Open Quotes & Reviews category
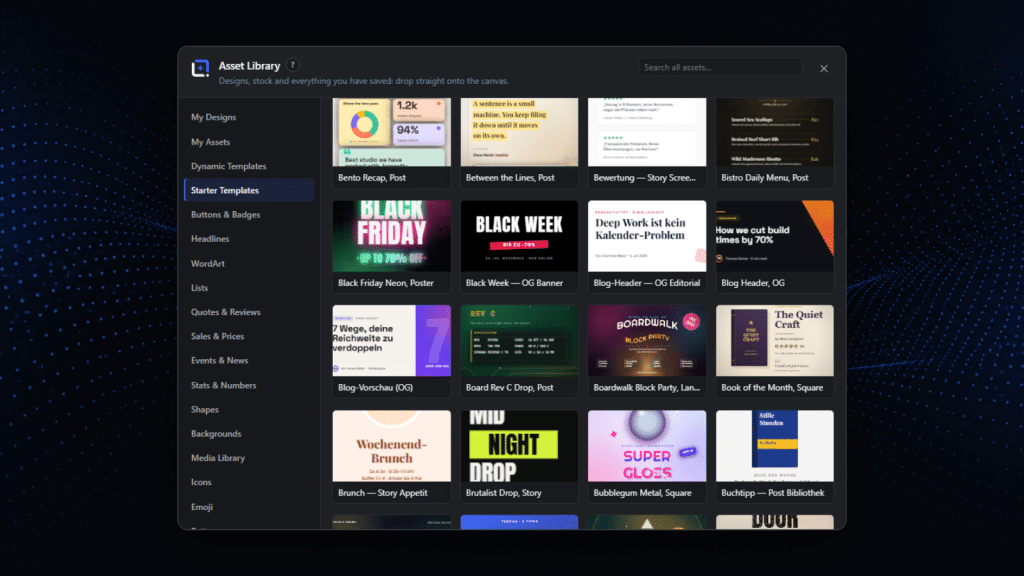Viewport: 1024px width, 576px height. [249, 312]
